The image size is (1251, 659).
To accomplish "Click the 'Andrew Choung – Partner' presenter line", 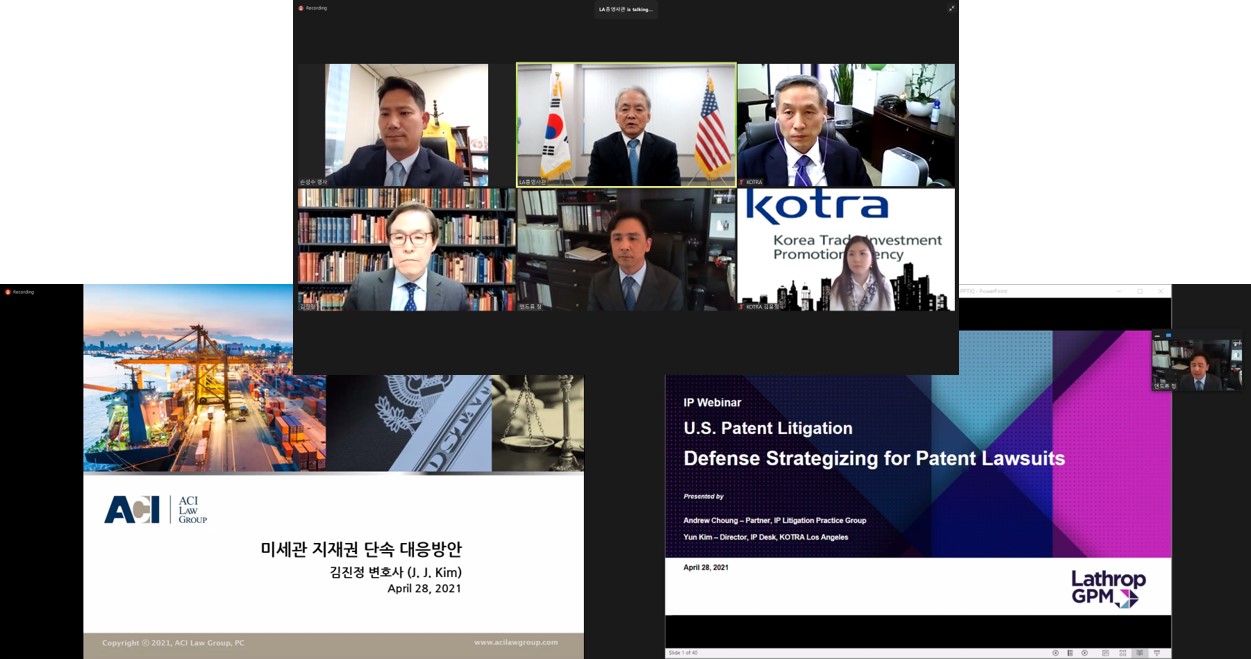I will (x=775, y=520).
